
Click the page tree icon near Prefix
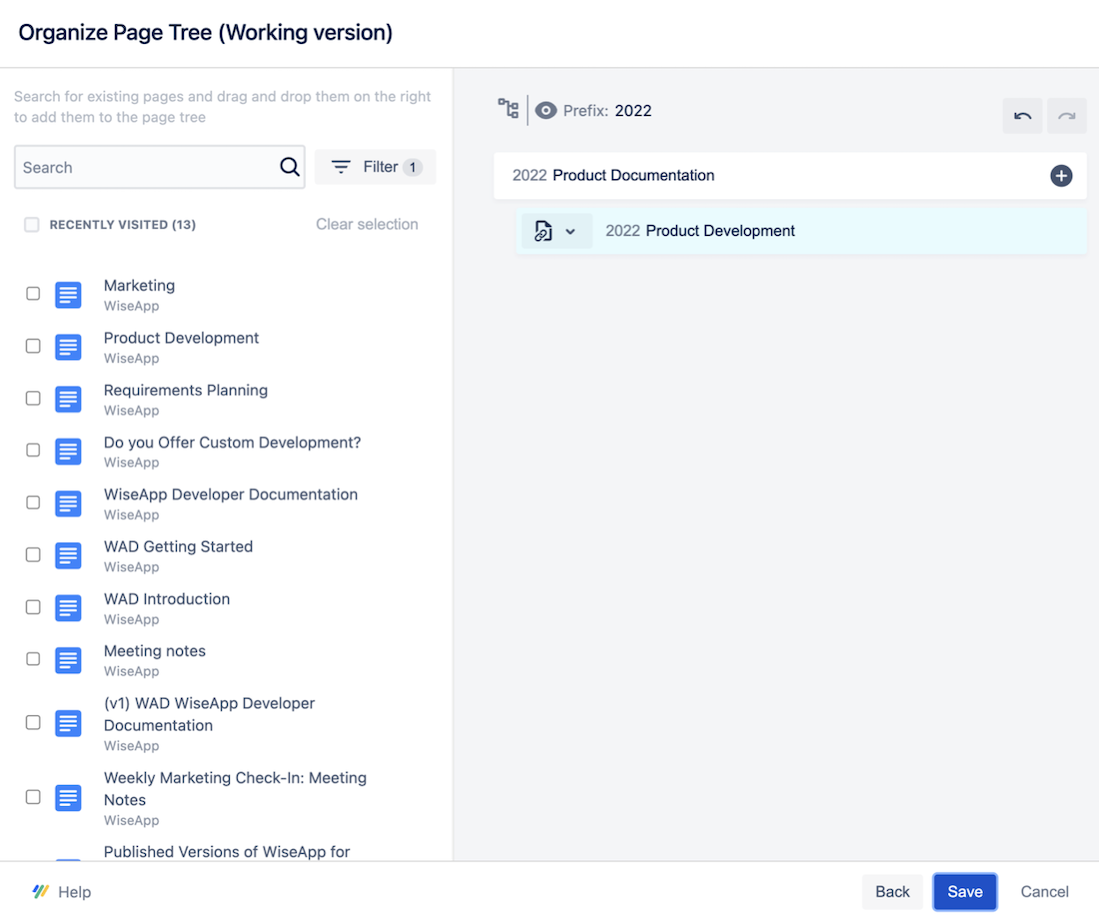[x=508, y=110]
